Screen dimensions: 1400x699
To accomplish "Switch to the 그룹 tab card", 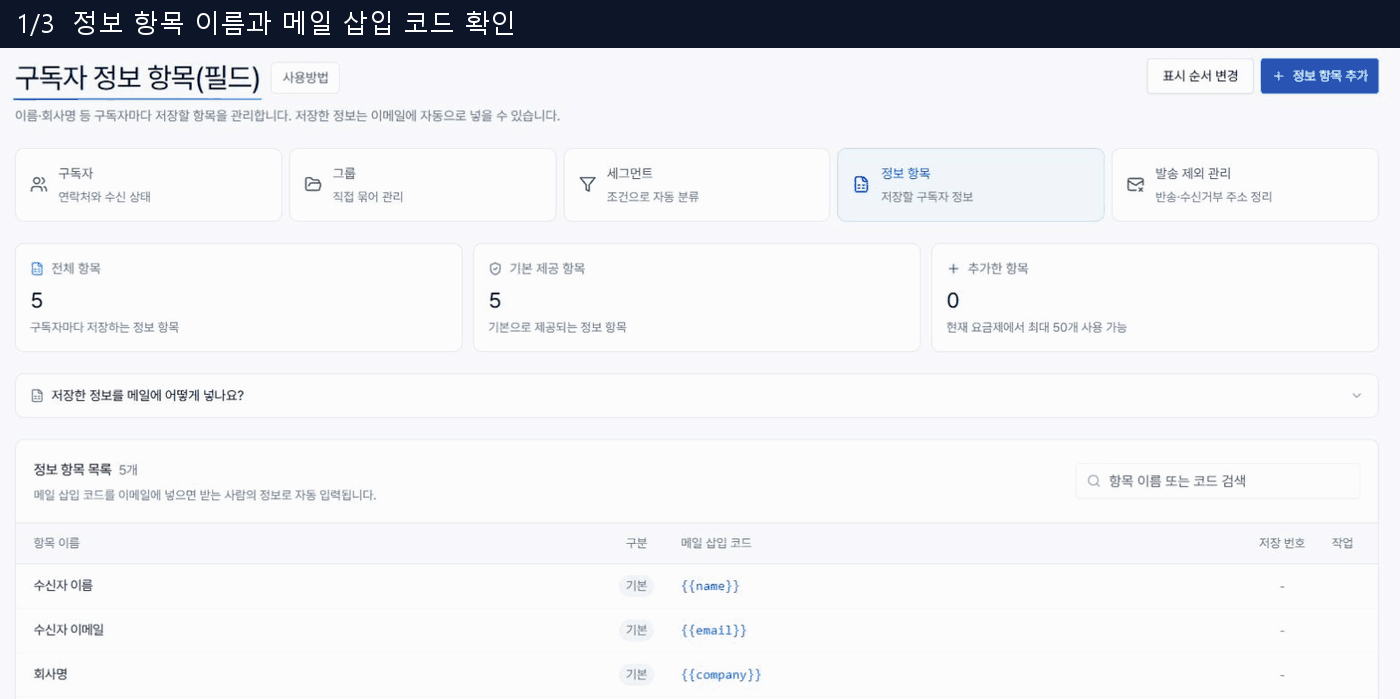I will coord(423,185).
